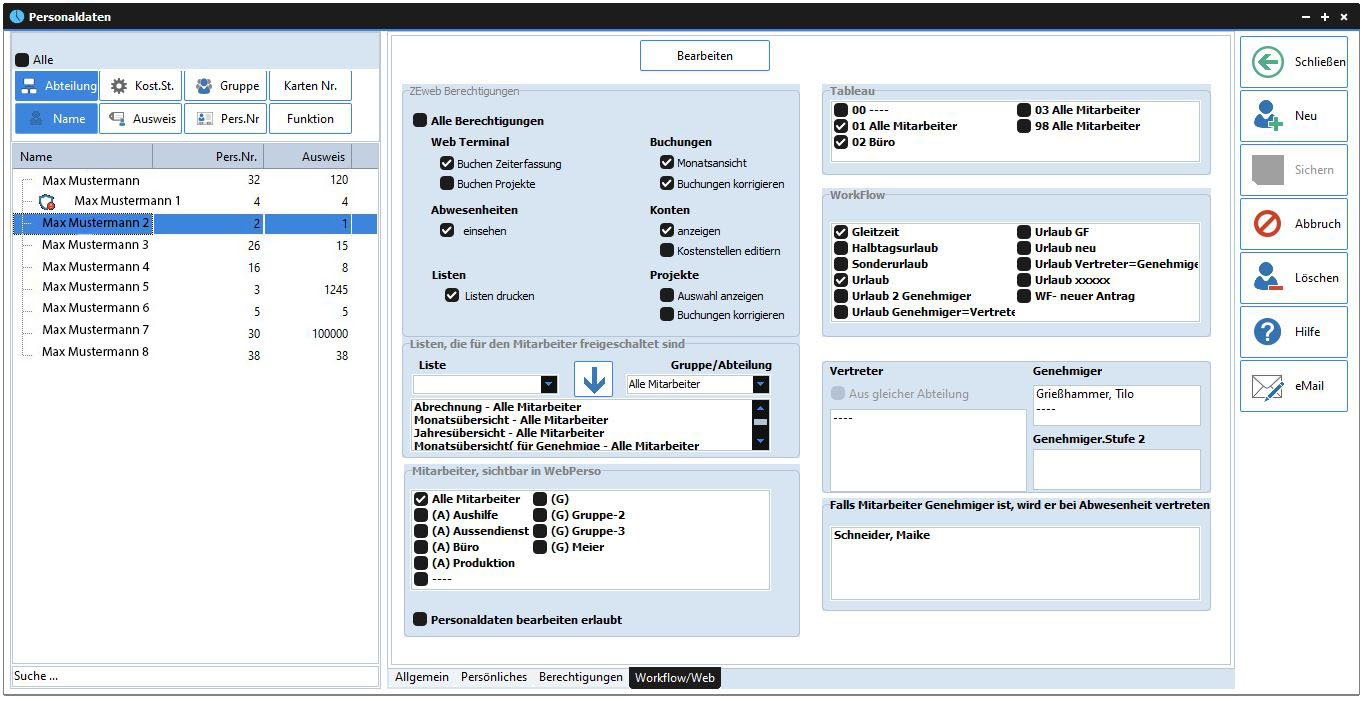Uncheck Gleitzeit in the WorkFlow list
This screenshot has width=1365, height=701.
pyautogui.click(x=841, y=232)
